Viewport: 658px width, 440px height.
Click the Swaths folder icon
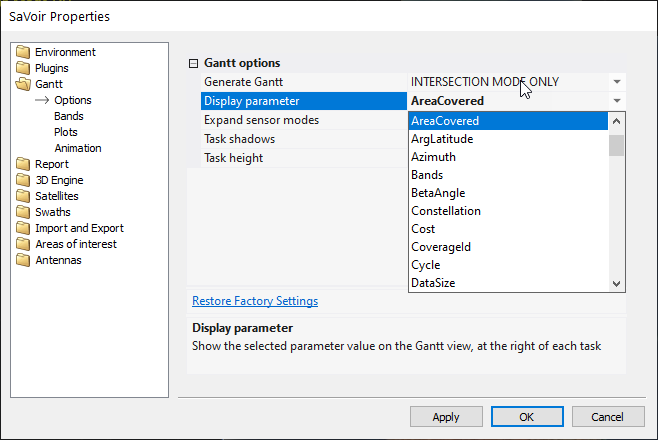[x=24, y=212]
